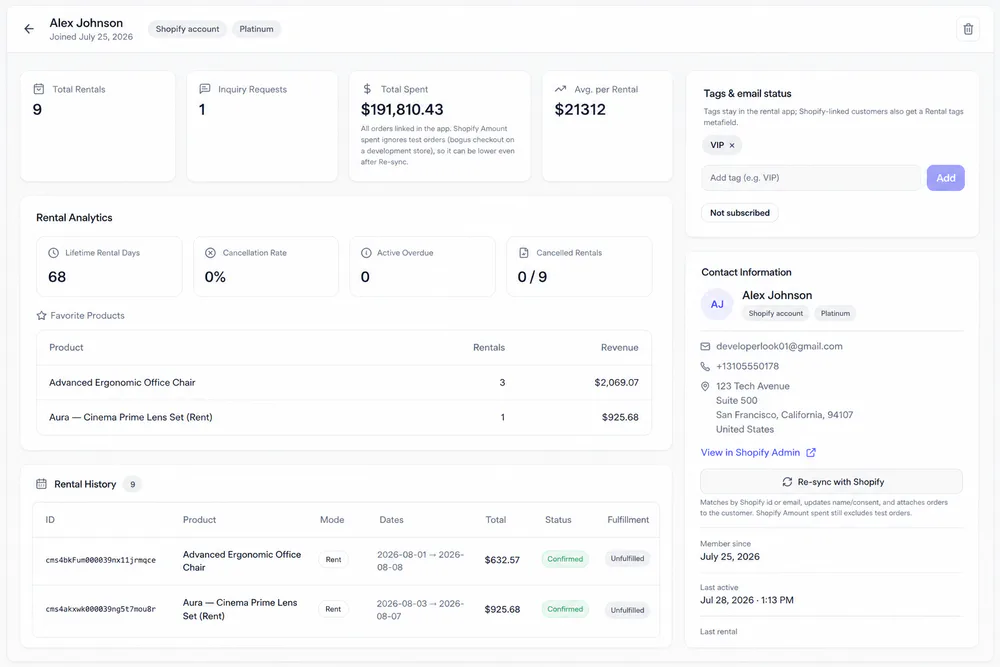Screen dimensions: 1000x667
Task: Click the Total Rentals calendar-check icon
Action: [39, 89]
